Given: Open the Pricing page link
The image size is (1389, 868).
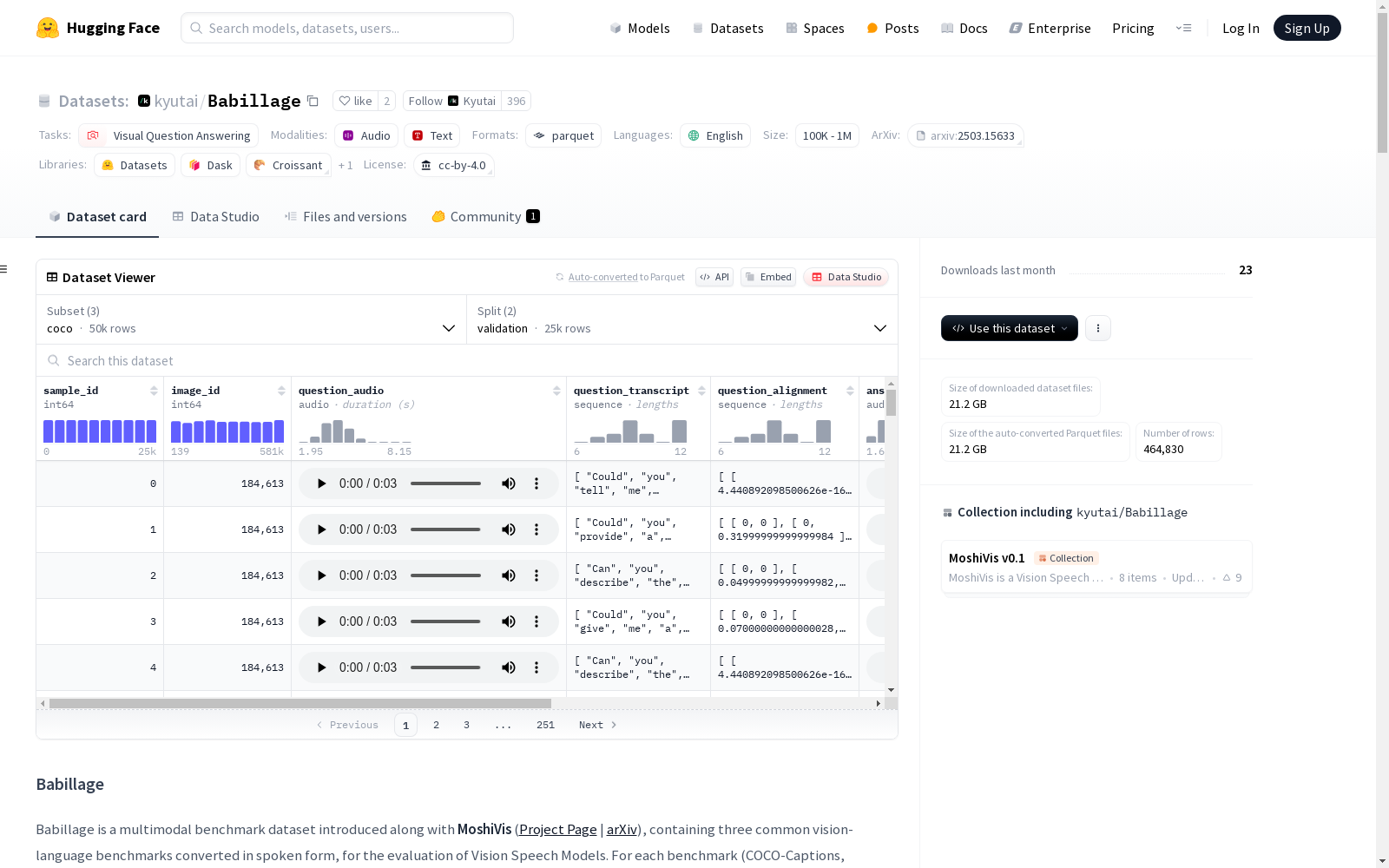Looking at the screenshot, I should 1133,28.
